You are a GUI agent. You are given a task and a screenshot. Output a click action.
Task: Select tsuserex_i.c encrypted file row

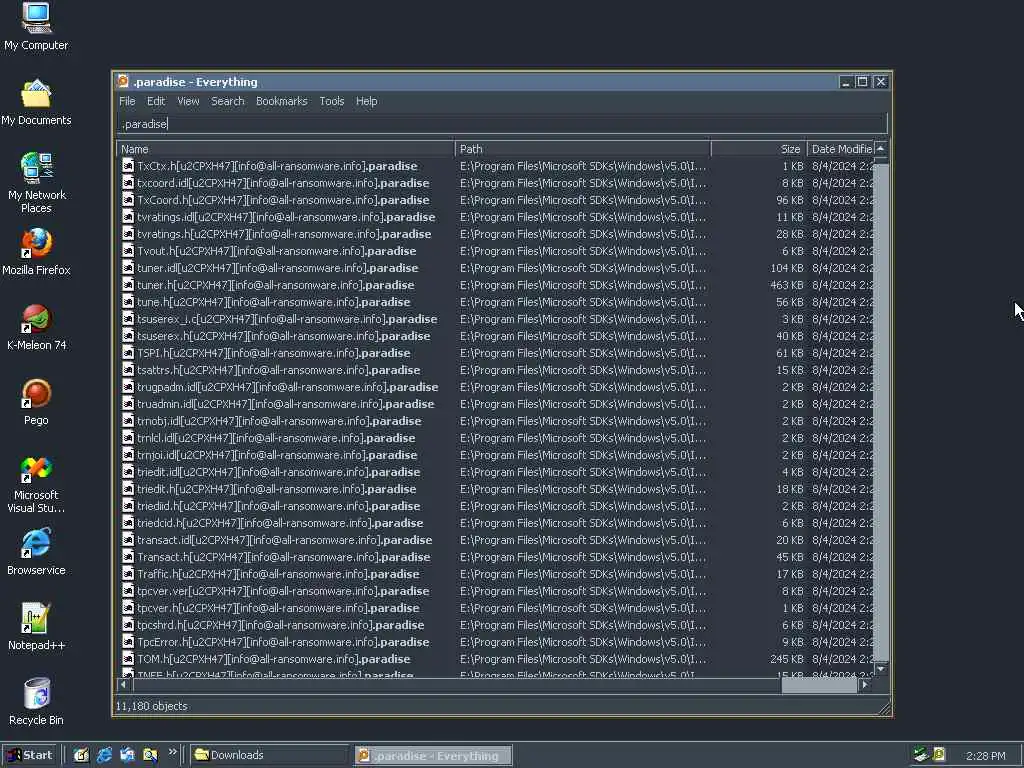(496, 319)
